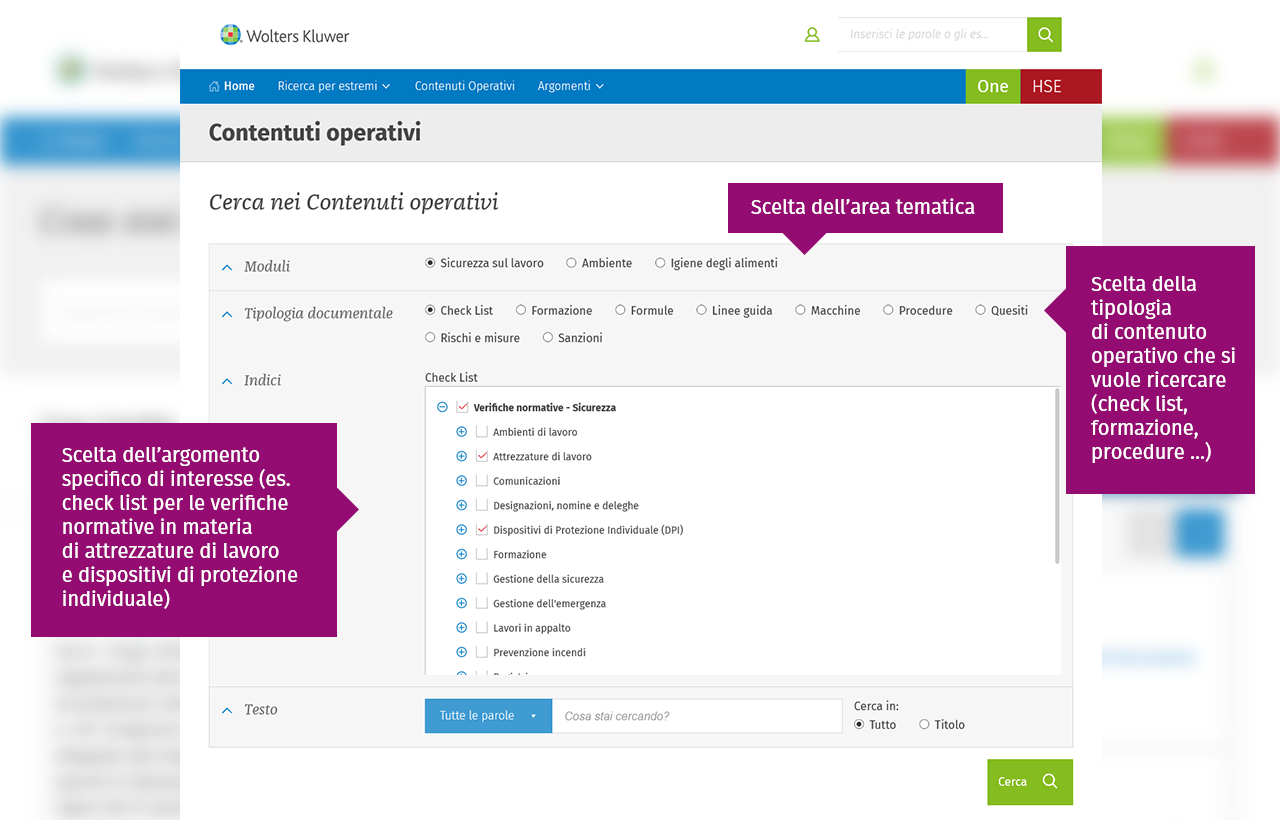Select Igiene degli alimenti radio
Image resolution: width=1280 pixels, height=820 pixels.
(660, 263)
